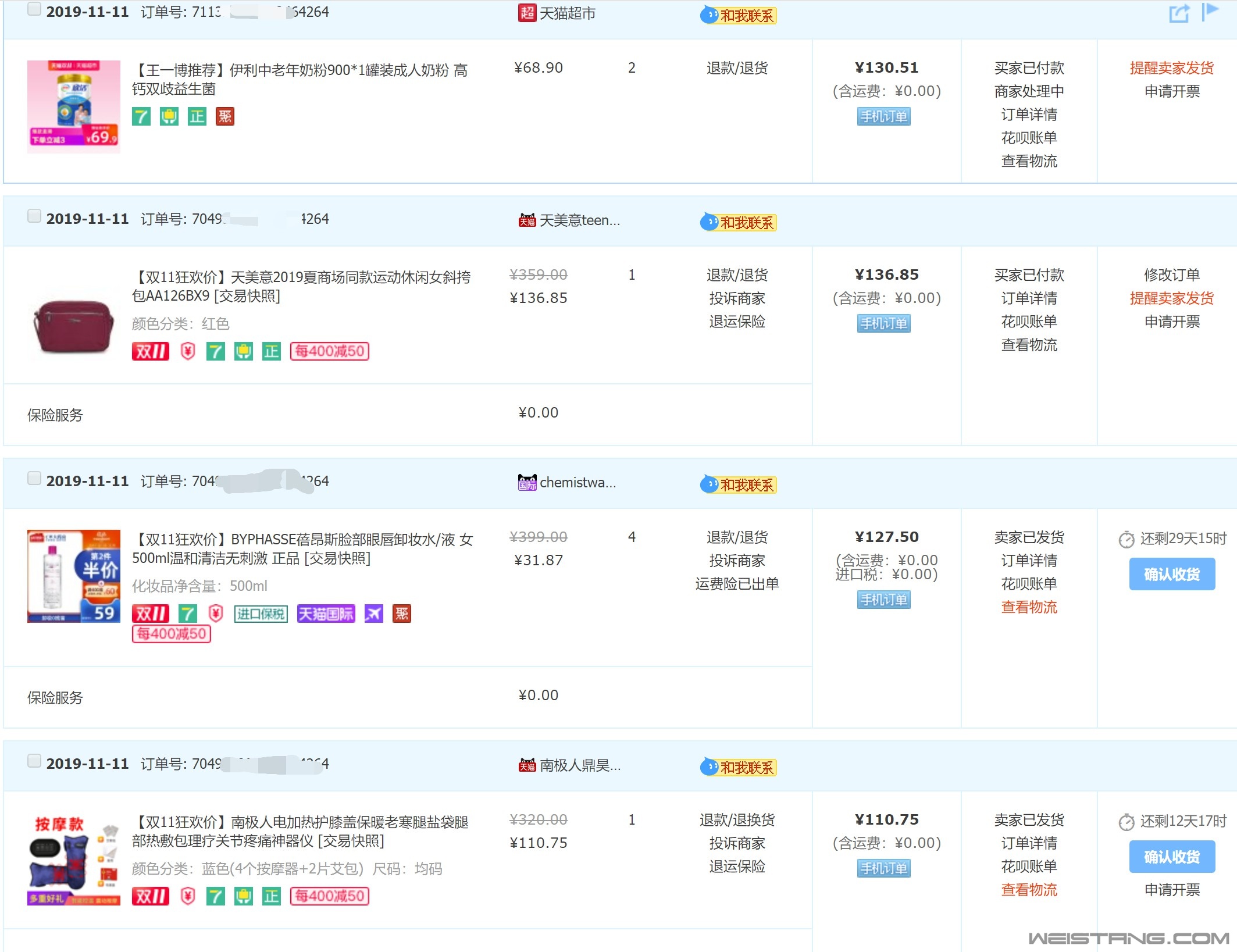Click the 每400减50 badge under the red bag item
The height and width of the screenshot is (952, 1237).
pos(330,351)
